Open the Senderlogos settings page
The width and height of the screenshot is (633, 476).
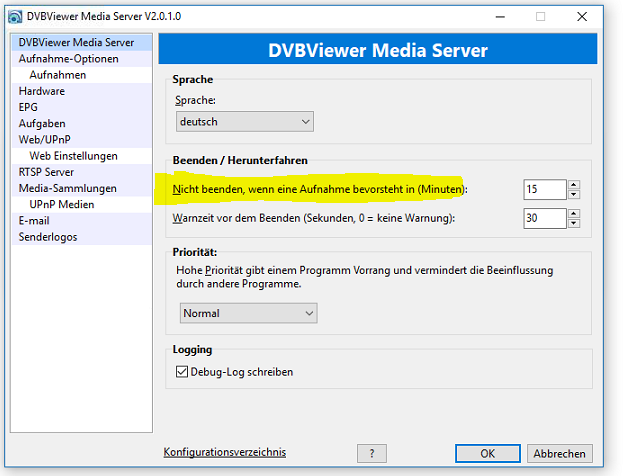coord(82,237)
